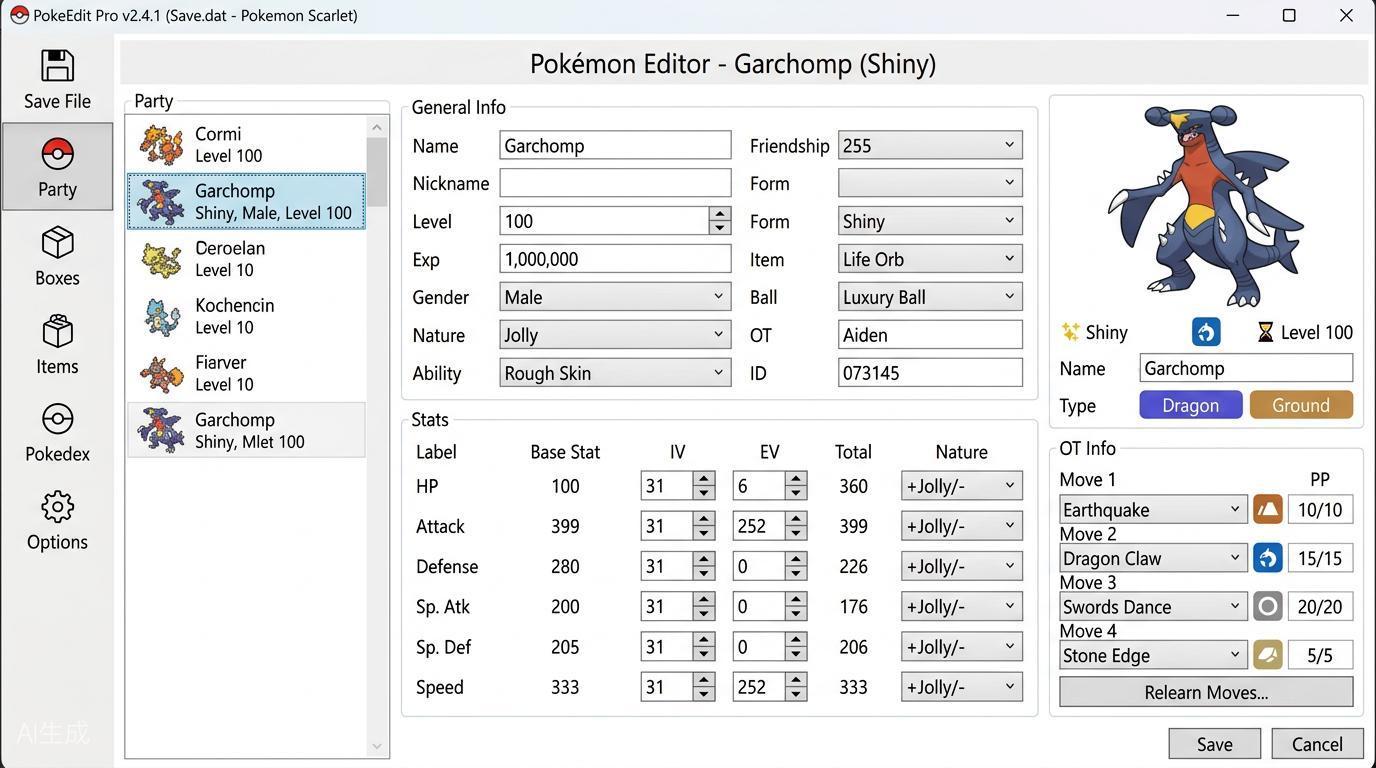
Task: Select Garchomp Shiny, Mlet 100 party entry
Action: point(246,430)
